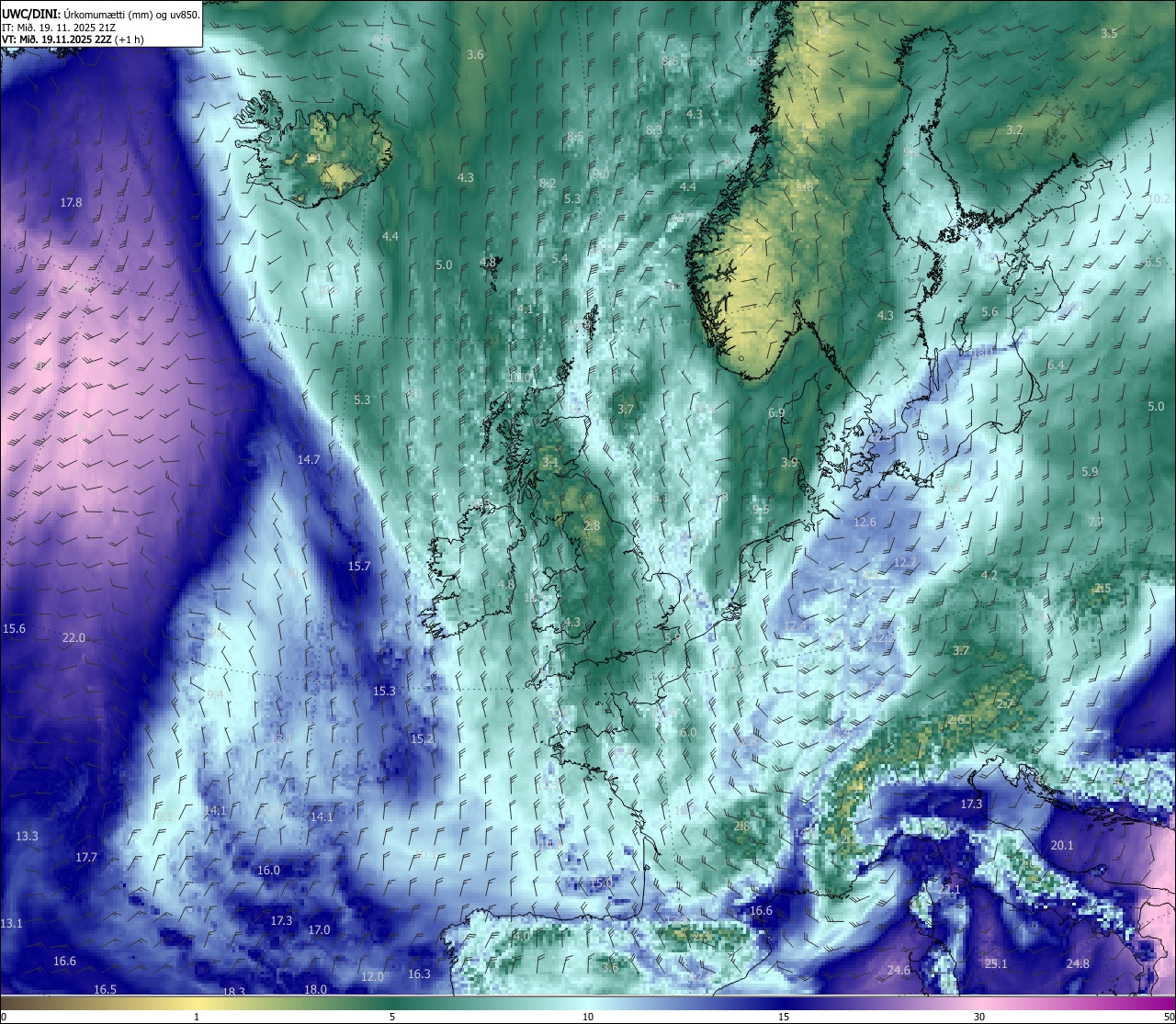Click the 15.3 value on the map
This screenshot has width=1176, height=1024.
tap(384, 691)
